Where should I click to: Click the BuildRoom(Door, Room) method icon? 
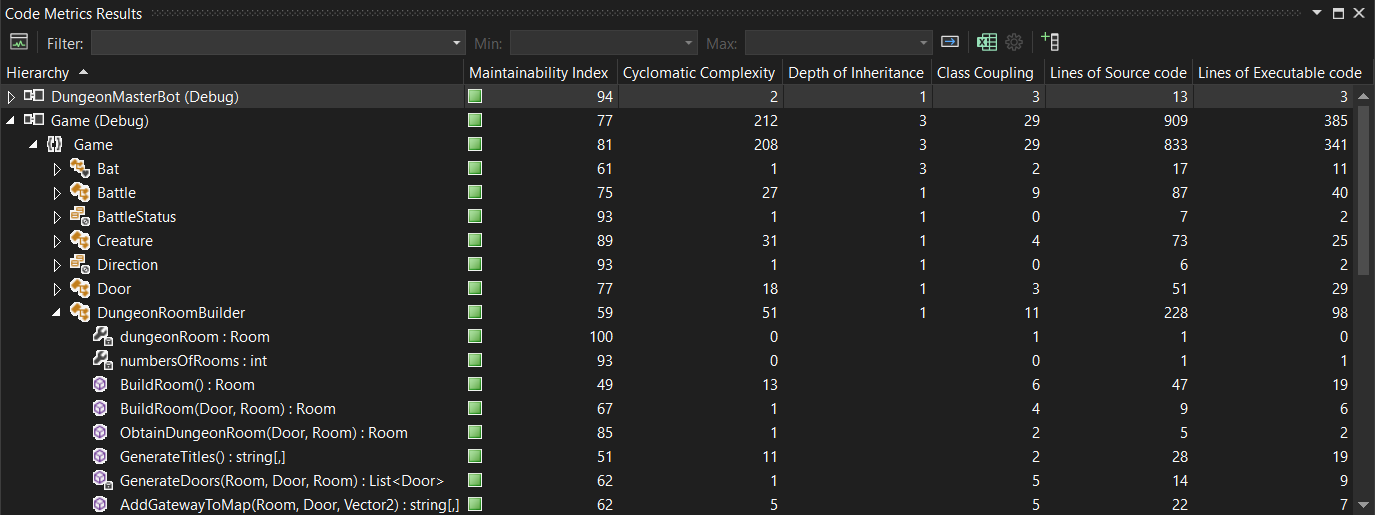[x=100, y=409]
